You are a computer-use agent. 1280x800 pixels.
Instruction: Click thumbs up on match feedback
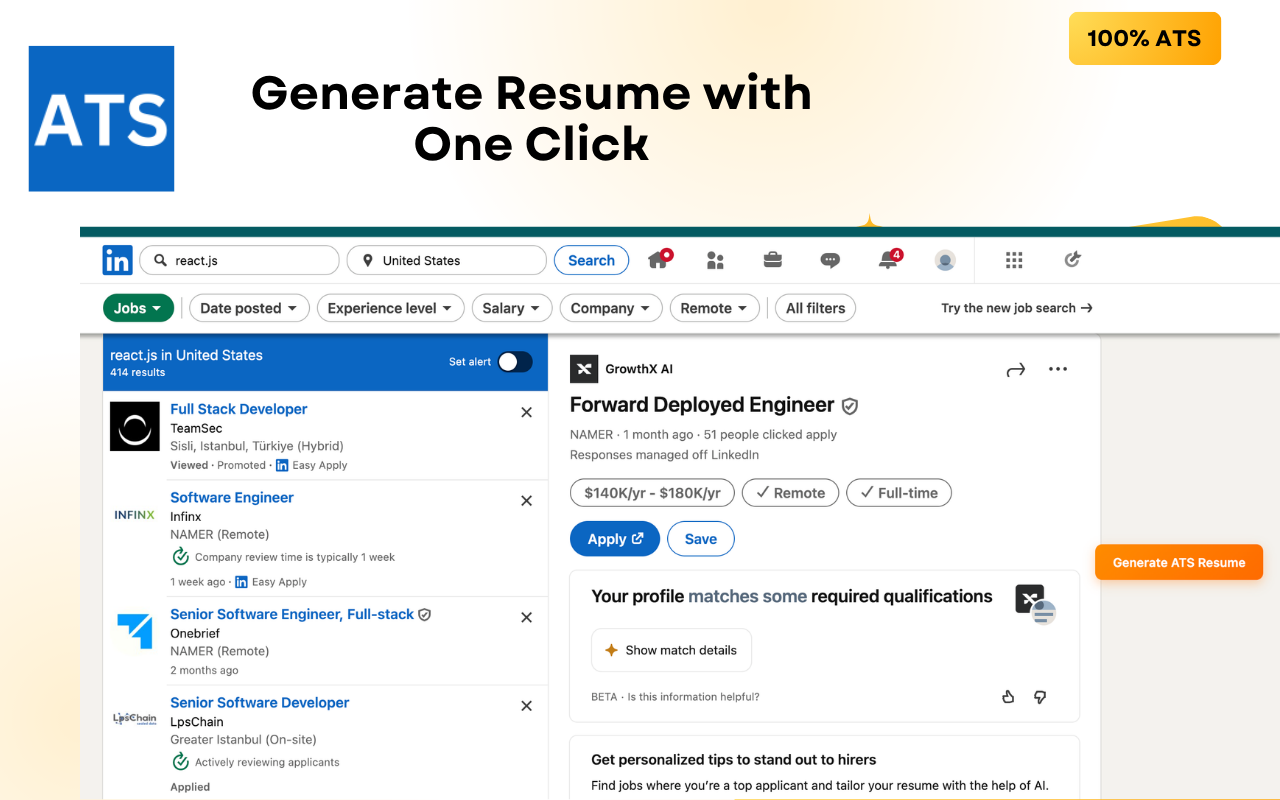(1008, 697)
